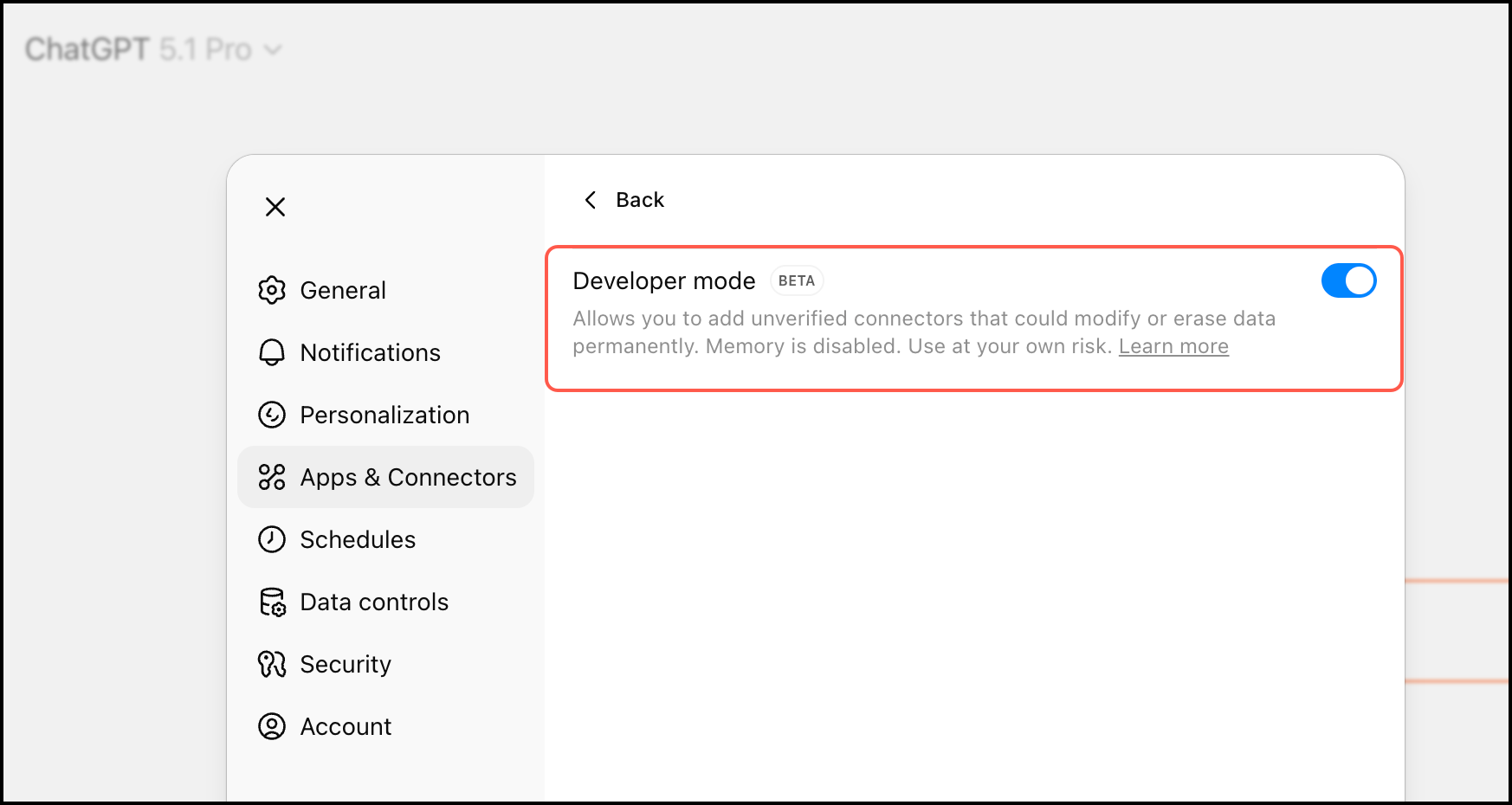Select the Account profile icon

[272, 726]
